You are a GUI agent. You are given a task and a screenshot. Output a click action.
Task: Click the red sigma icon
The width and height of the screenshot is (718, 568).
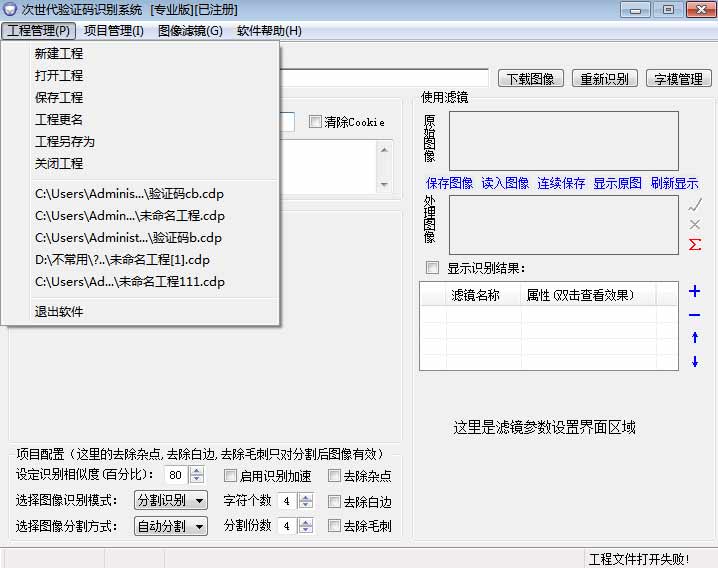click(x=695, y=245)
